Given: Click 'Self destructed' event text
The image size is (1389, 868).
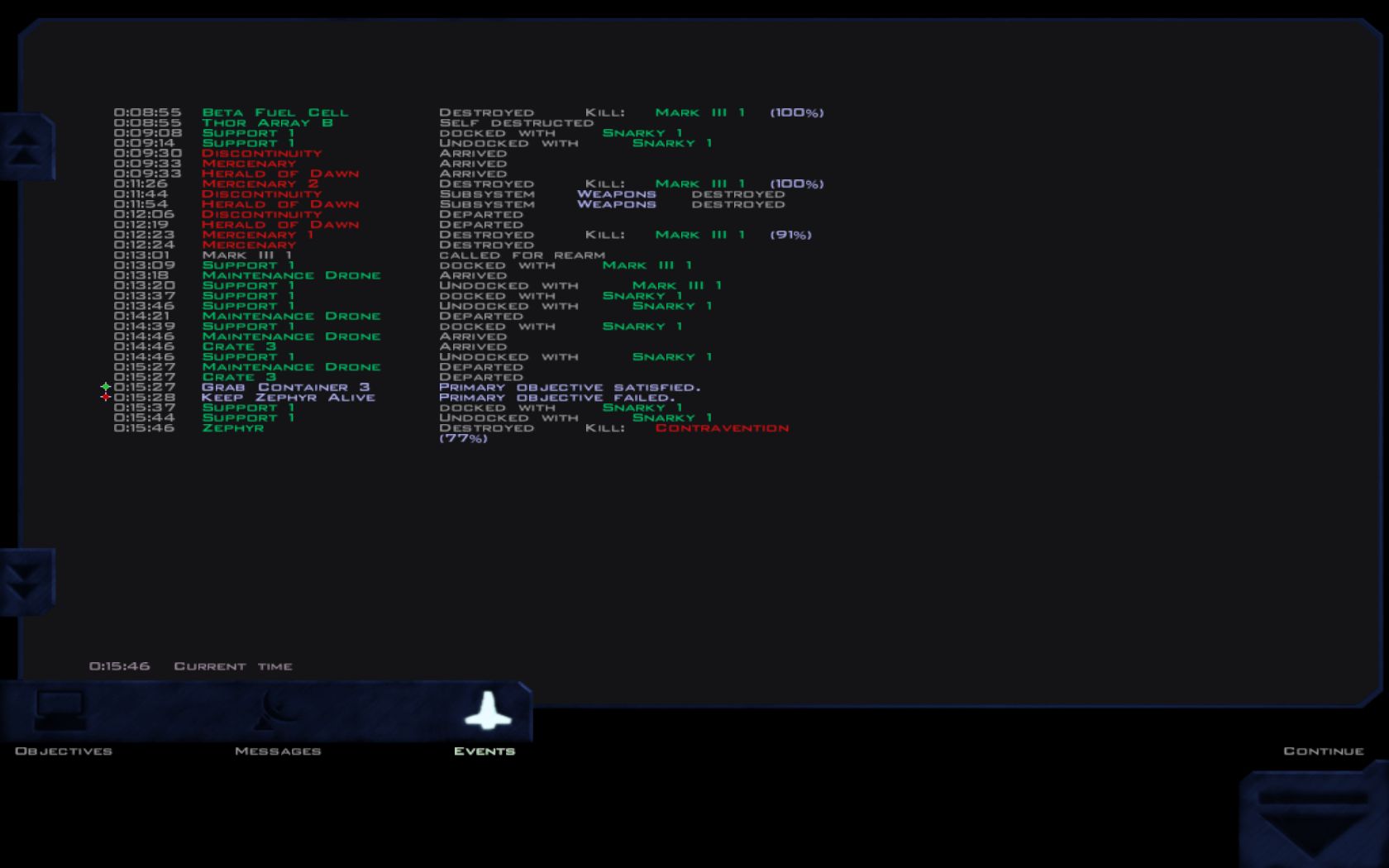Looking at the screenshot, I should click(517, 122).
